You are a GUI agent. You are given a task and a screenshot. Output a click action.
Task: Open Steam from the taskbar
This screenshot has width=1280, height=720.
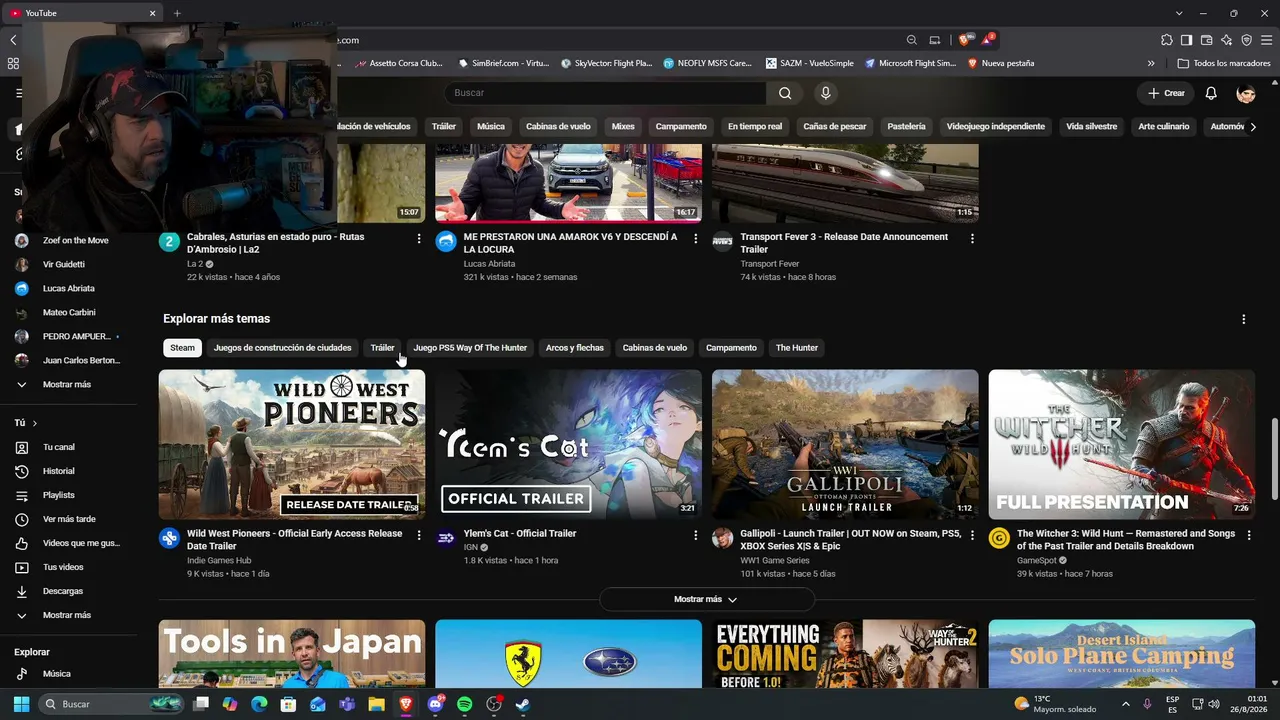pyautogui.click(x=523, y=704)
